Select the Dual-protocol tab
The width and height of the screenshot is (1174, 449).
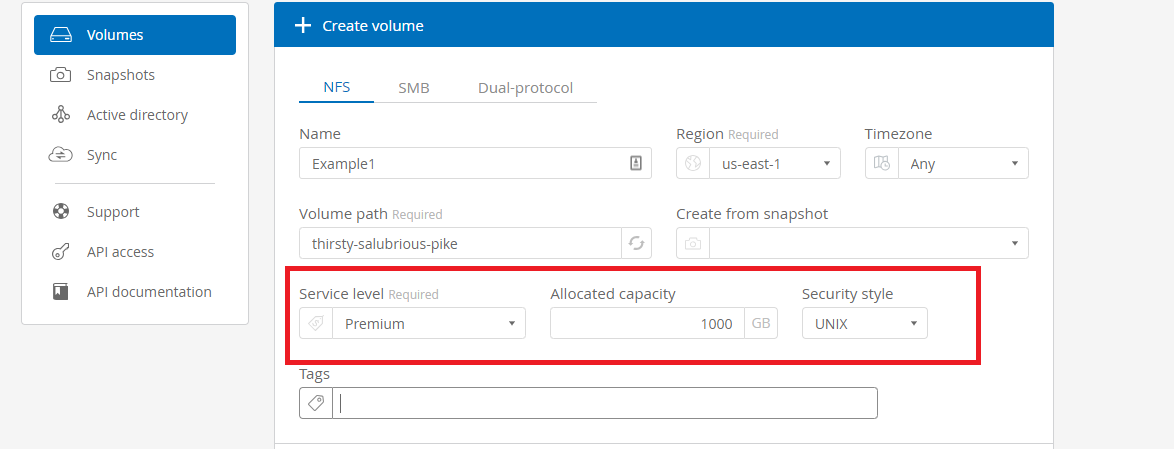pos(525,88)
